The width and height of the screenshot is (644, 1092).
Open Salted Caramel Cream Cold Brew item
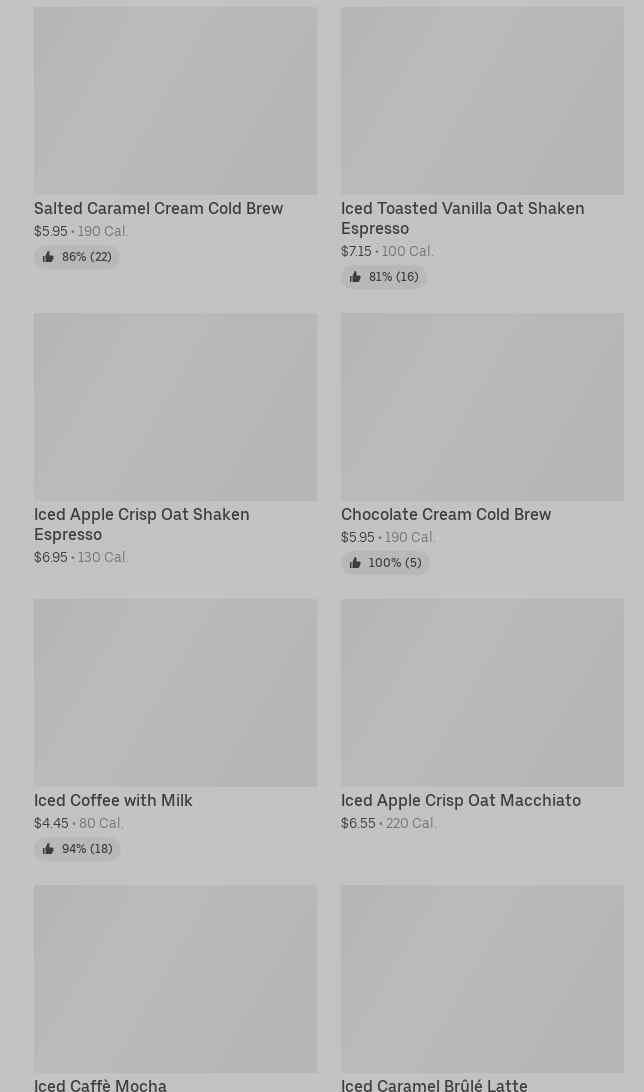158,209
